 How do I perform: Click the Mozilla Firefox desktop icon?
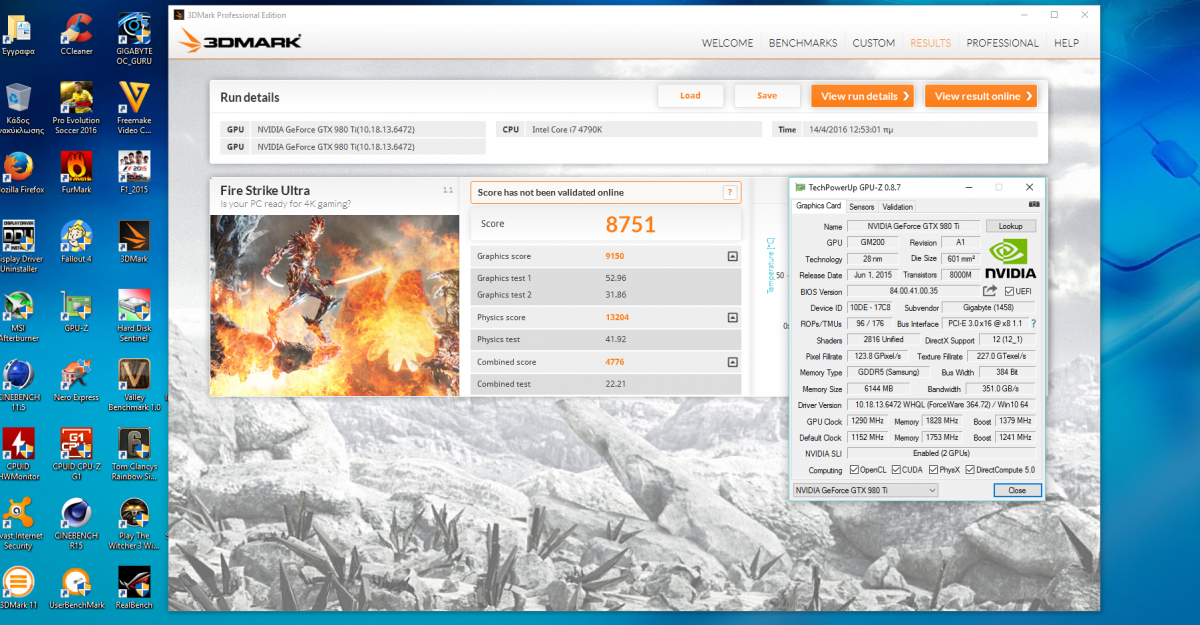tap(19, 172)
